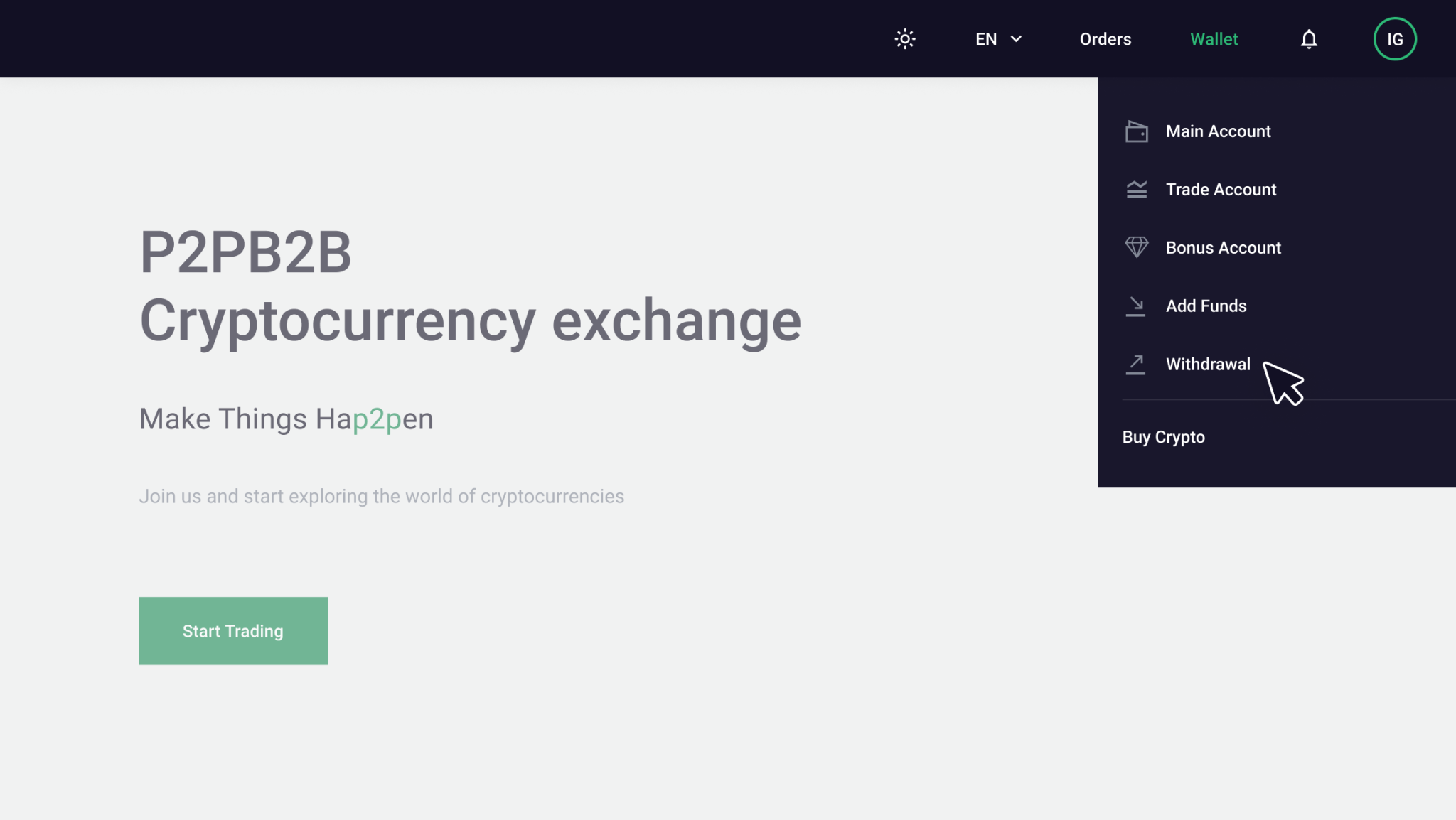
Task: Expand the Wallet navigation menu
Action: pos(1213,38)
